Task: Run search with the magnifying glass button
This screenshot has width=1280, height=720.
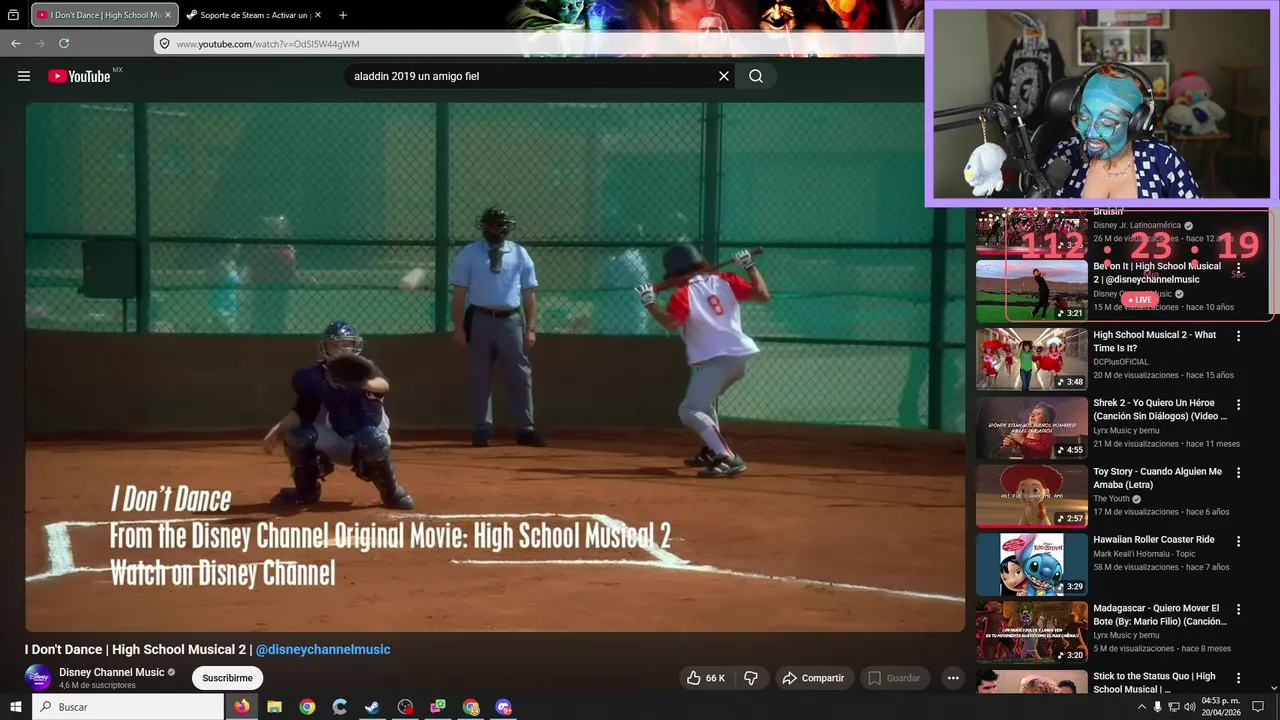Action: (x=756, y=76)
